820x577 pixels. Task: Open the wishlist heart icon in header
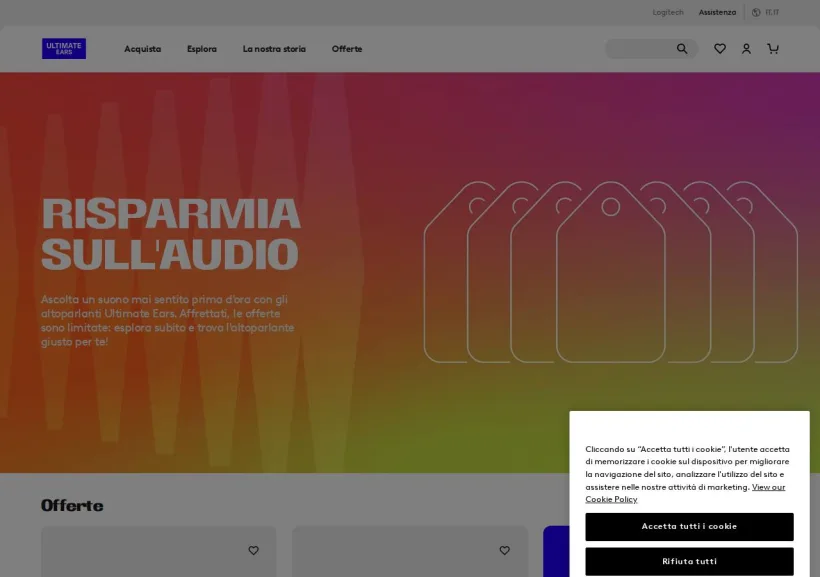click(x=720, y=49)
